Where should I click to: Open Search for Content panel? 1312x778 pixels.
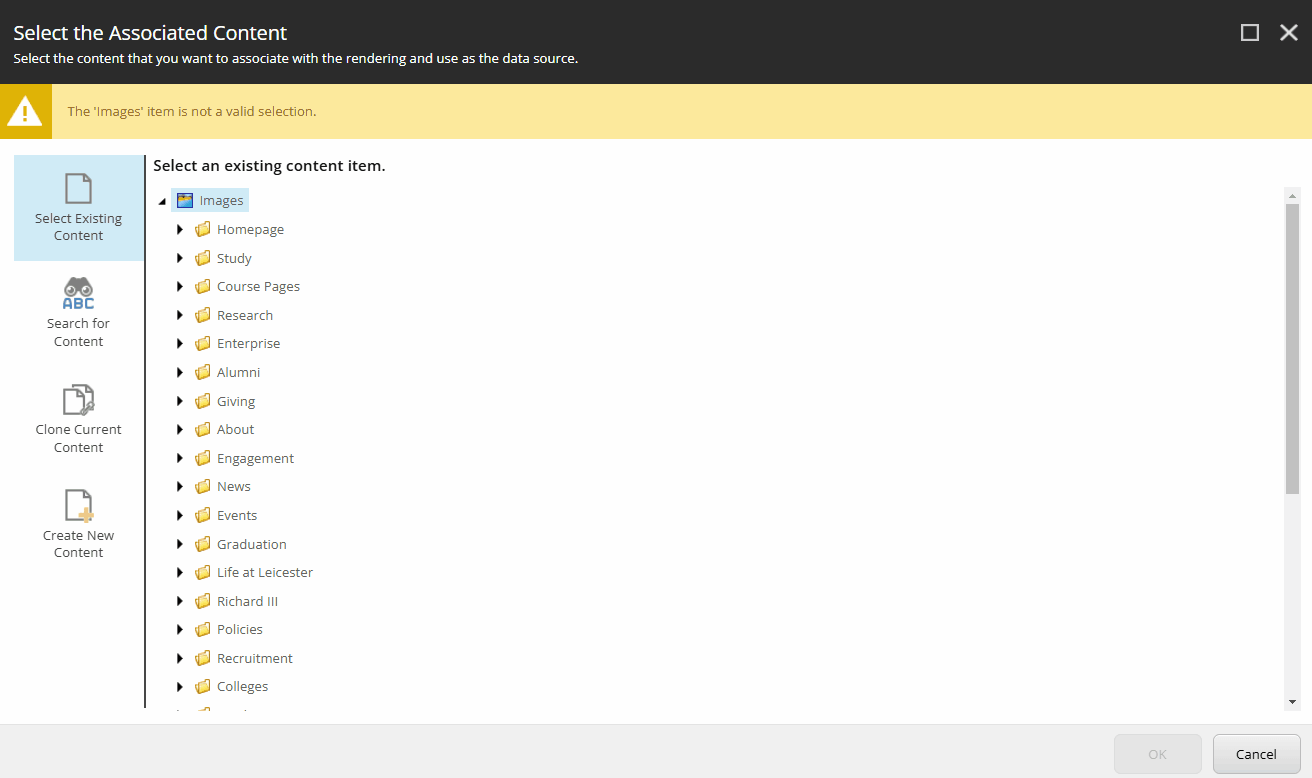pyautogui.click(x=78, y=313)
